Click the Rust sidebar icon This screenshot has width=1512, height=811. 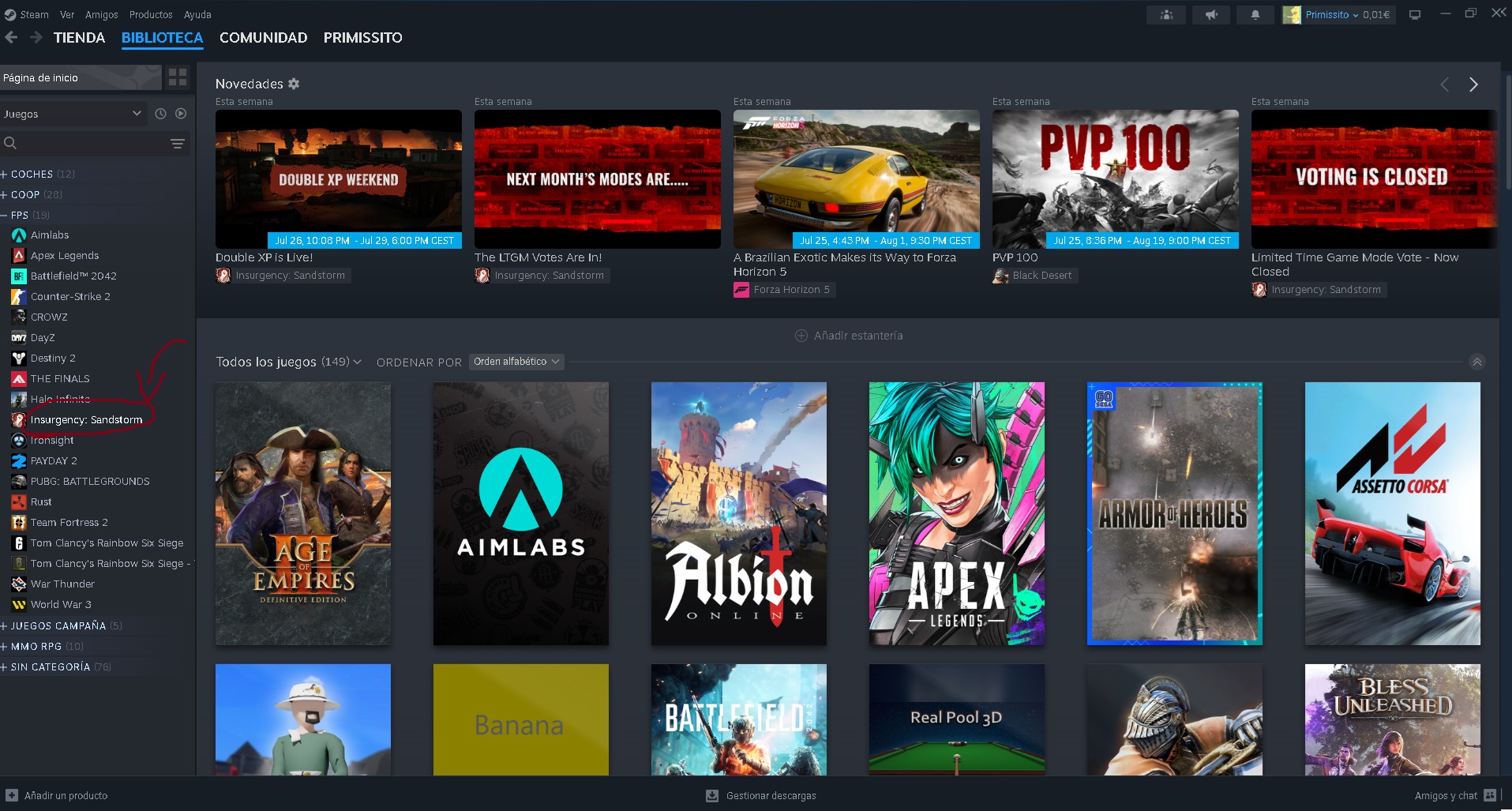tap(19, 502)
